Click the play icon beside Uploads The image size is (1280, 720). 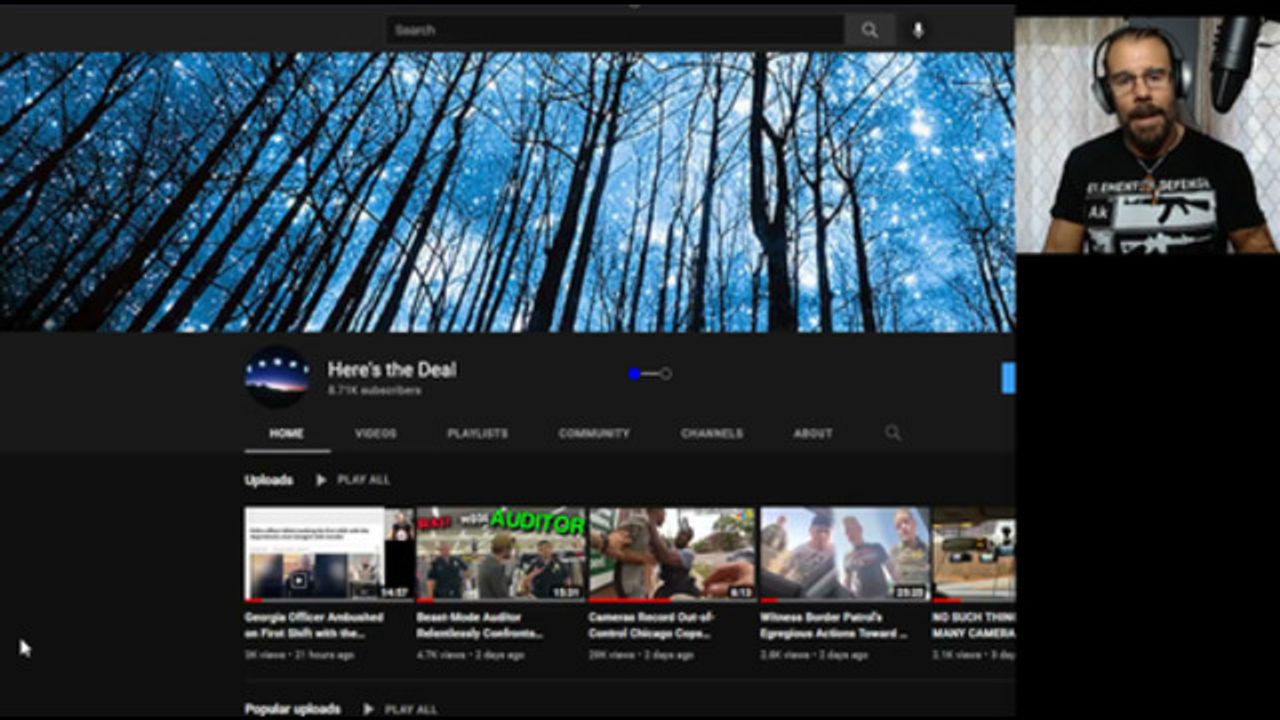point(321,480)
